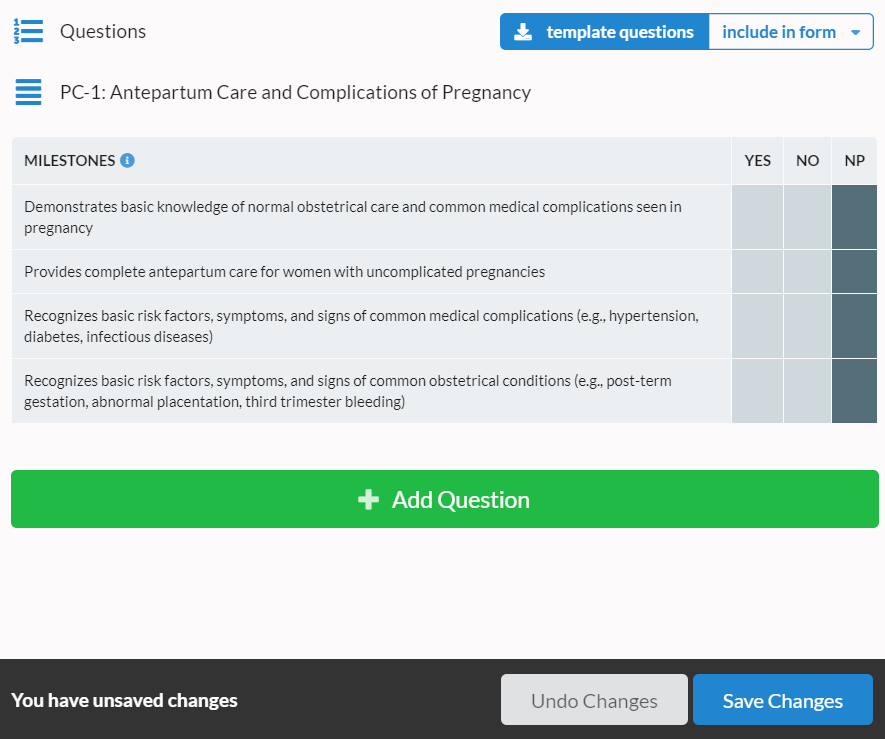
Task: Select NP for the obstetrical conditions milestone
Action: (x=854, y=391)
